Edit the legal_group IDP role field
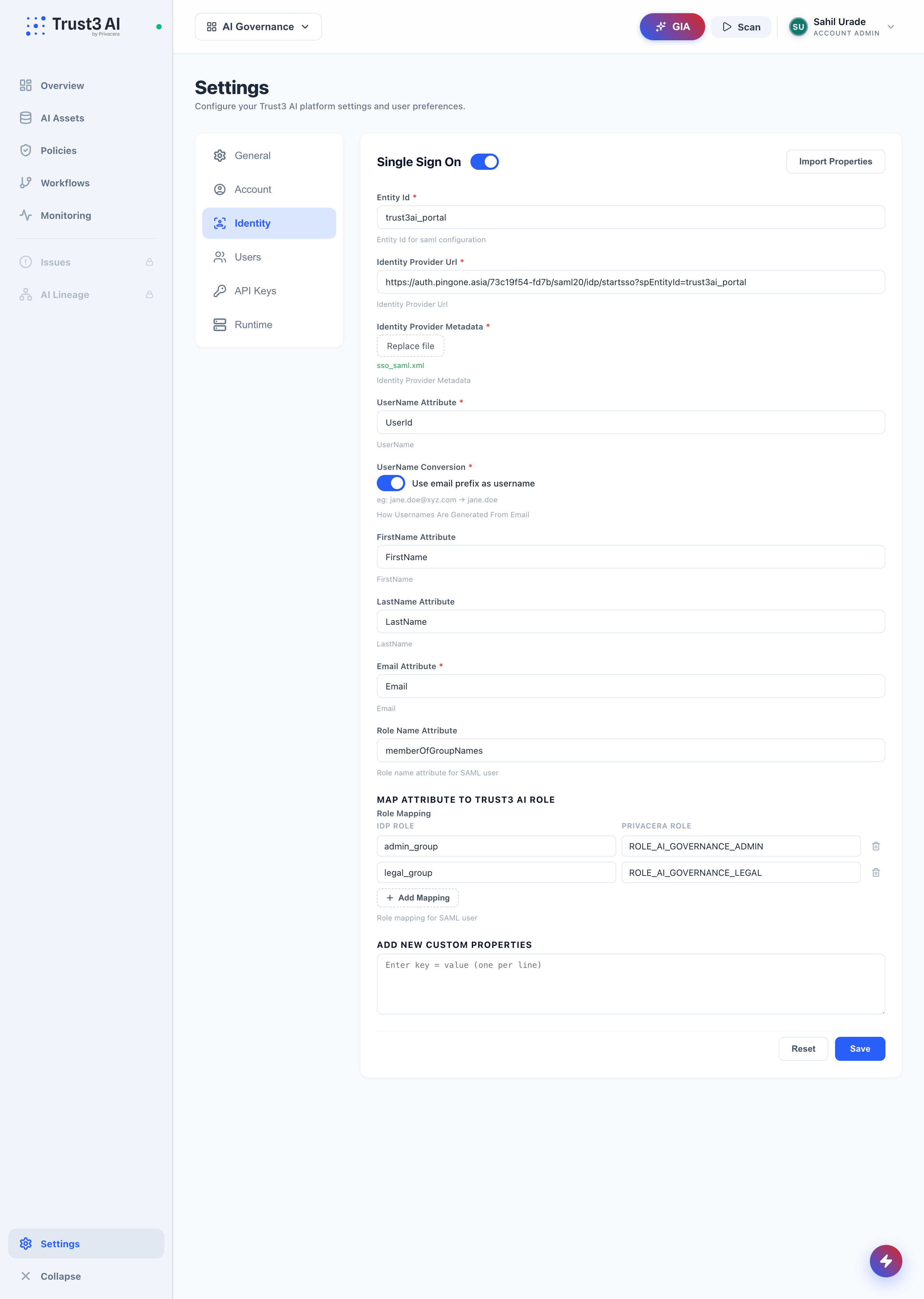This screenshot has width=924, height=1299. coord(496,872)
